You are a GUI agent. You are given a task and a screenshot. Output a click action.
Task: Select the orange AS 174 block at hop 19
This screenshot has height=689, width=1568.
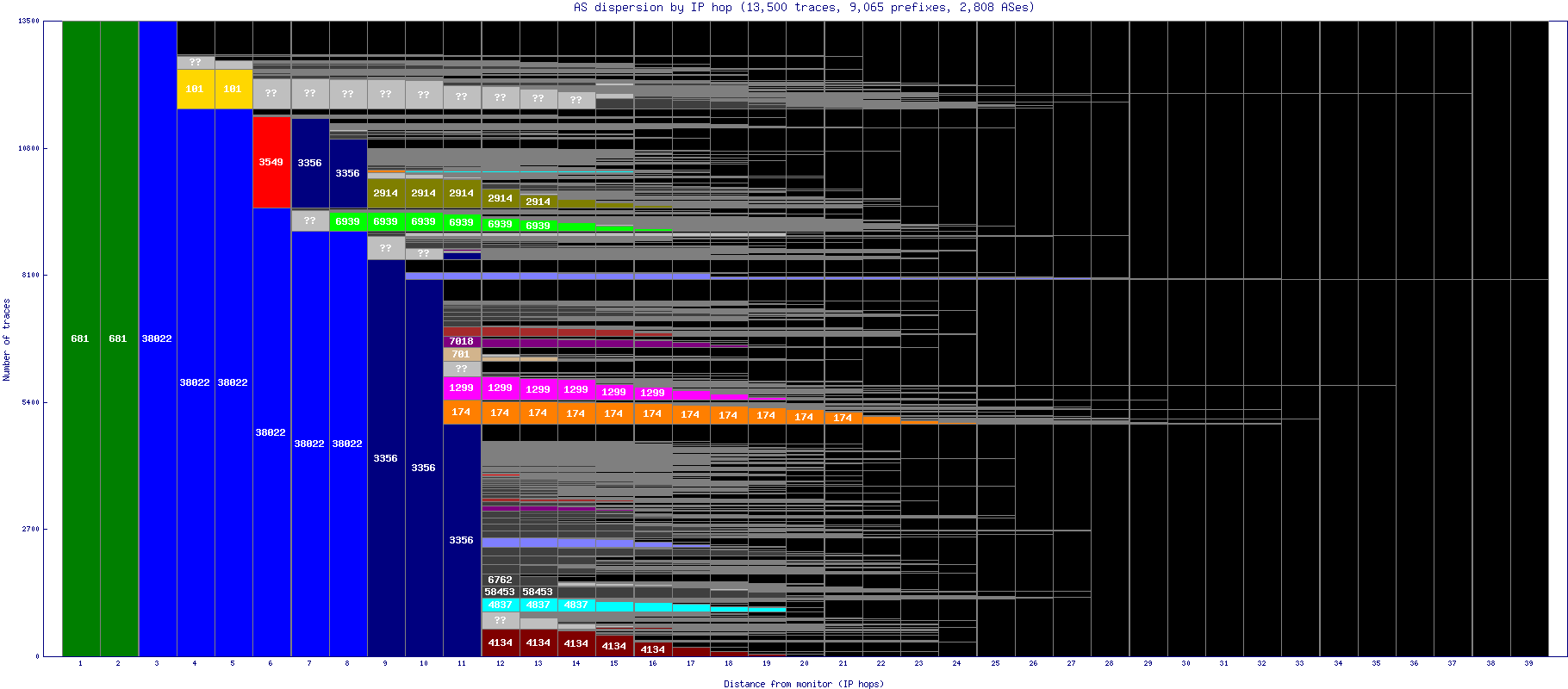click(767, 415)
